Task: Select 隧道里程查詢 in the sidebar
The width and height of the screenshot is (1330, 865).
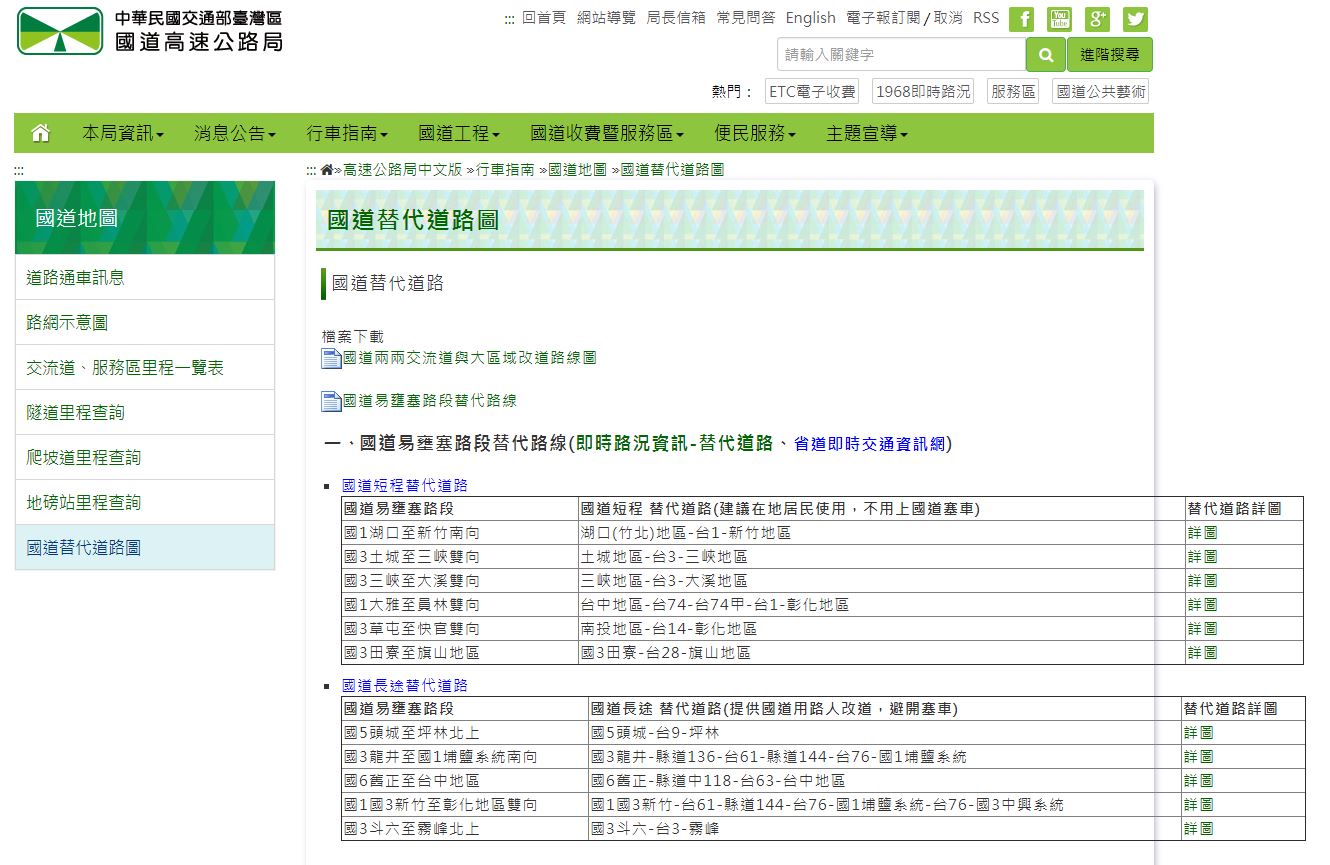Action: coord(76,412)
